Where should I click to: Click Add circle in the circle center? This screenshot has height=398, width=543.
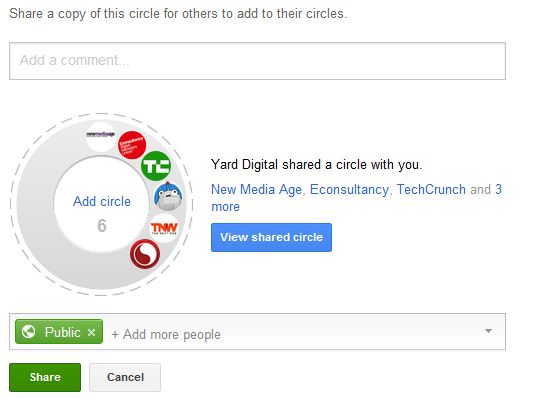102,201
